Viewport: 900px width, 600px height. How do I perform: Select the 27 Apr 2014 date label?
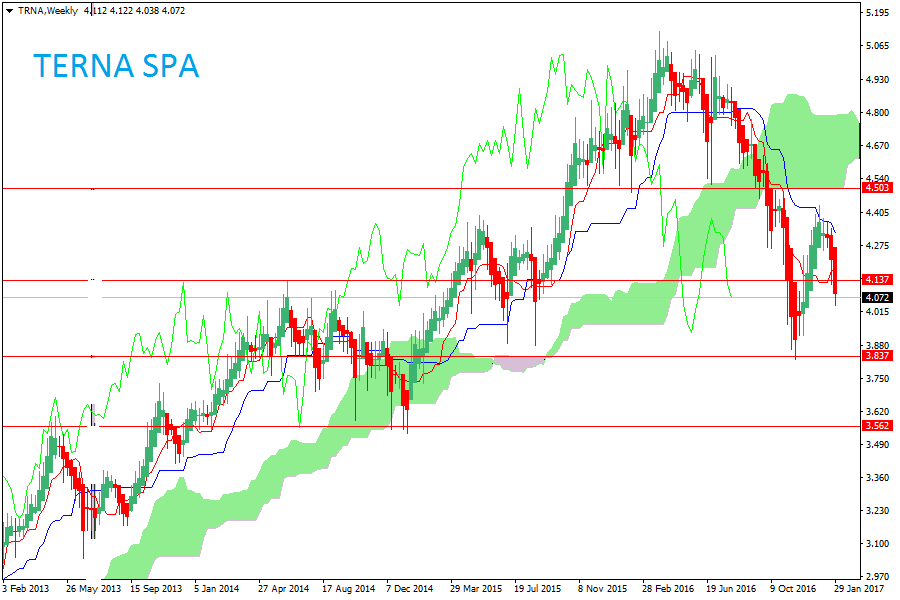coord(284,589)
